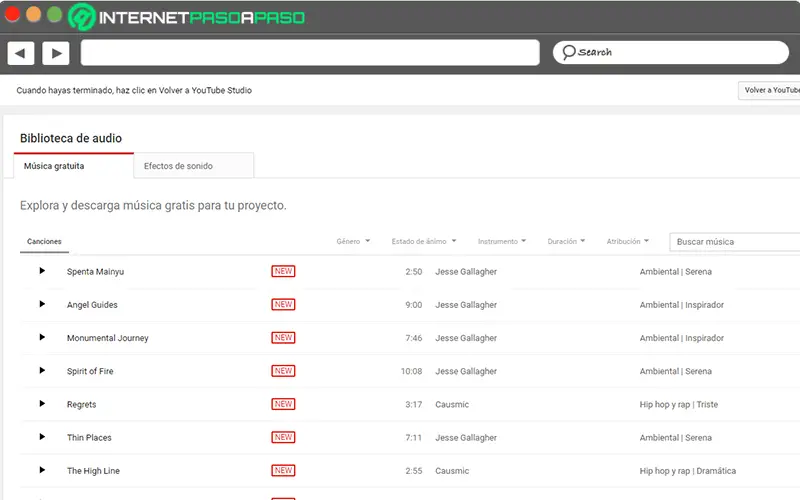
Task: Select the Música gratuita tab
Action: [54, 166]
